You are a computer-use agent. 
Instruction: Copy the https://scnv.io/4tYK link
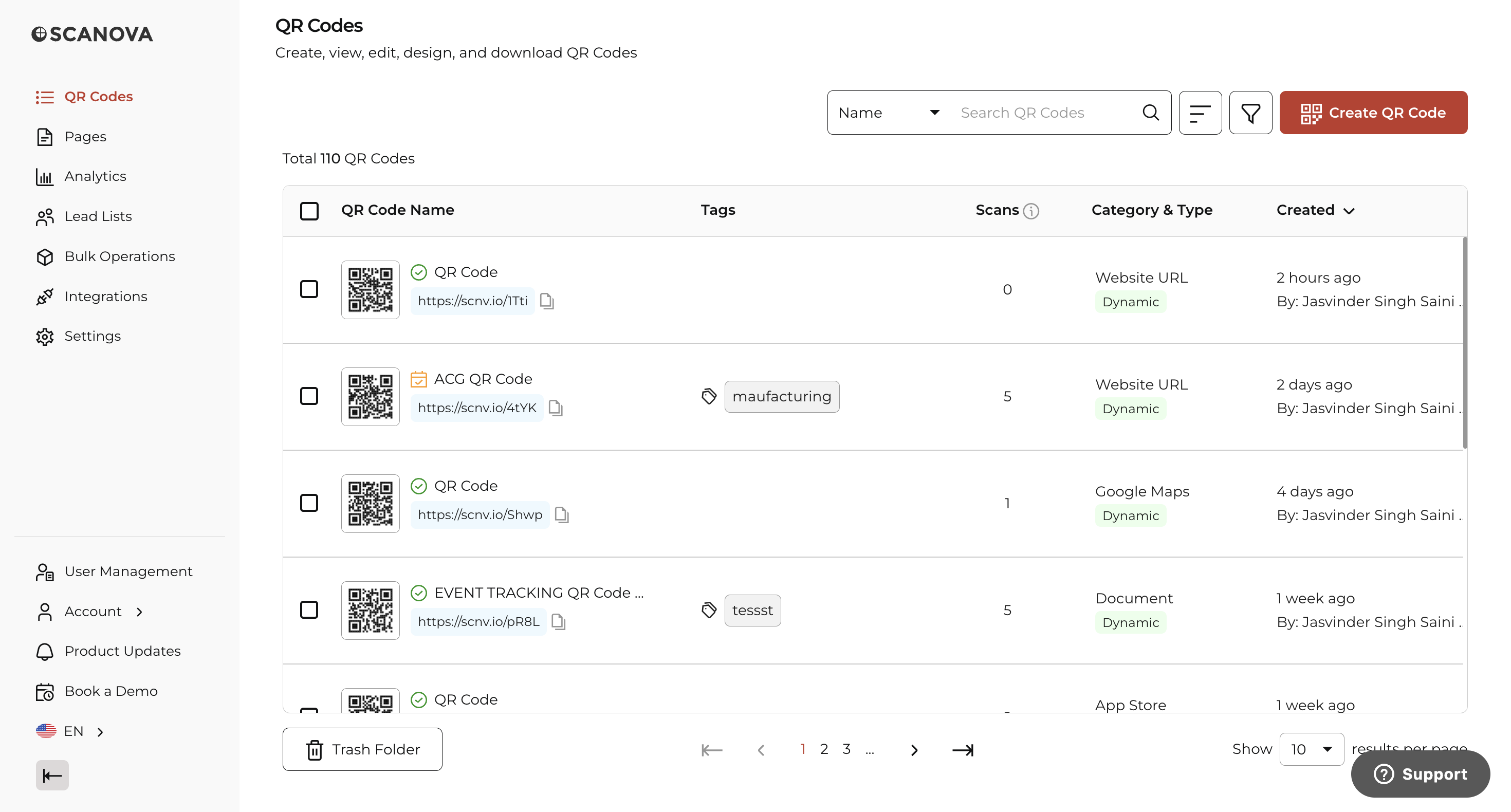coord(556,408)
